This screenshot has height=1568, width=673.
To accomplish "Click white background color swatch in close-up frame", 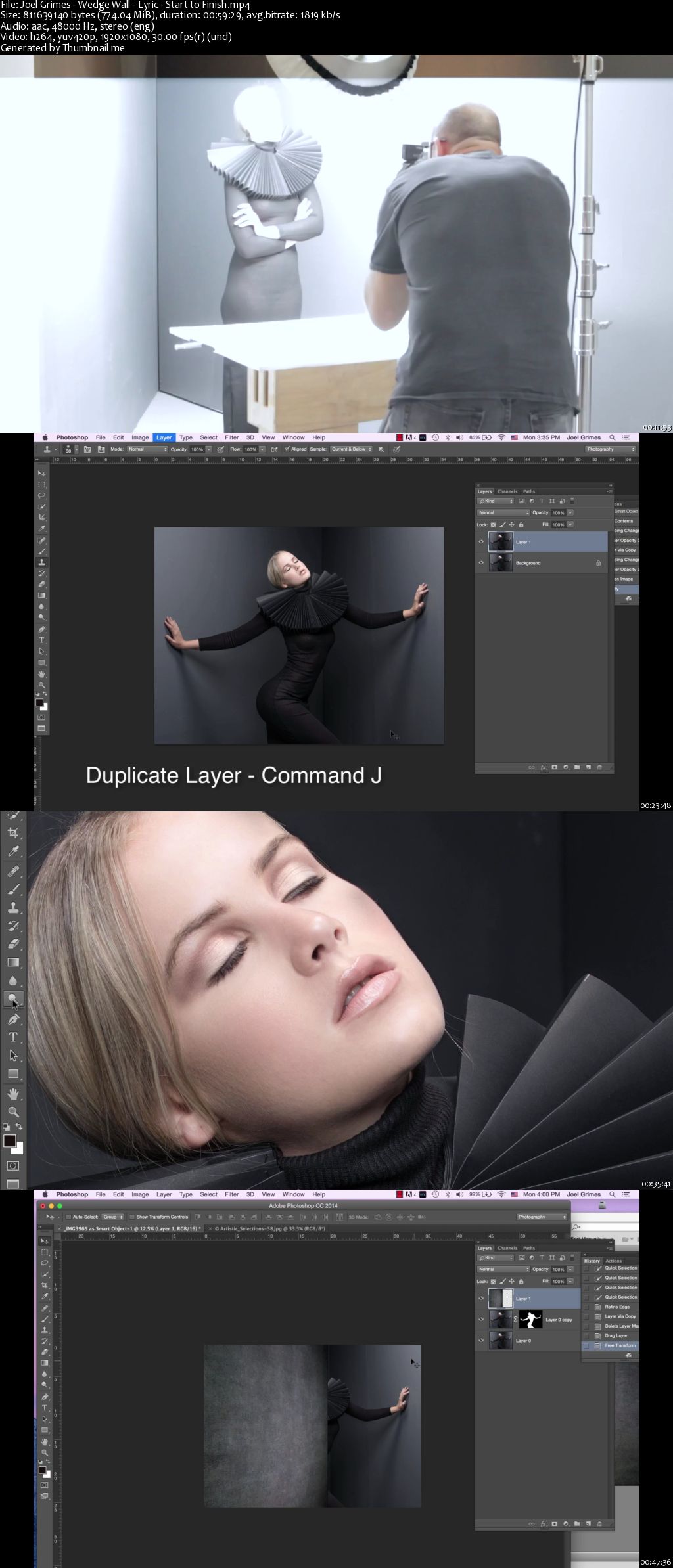I will (x=18, y=1149).
